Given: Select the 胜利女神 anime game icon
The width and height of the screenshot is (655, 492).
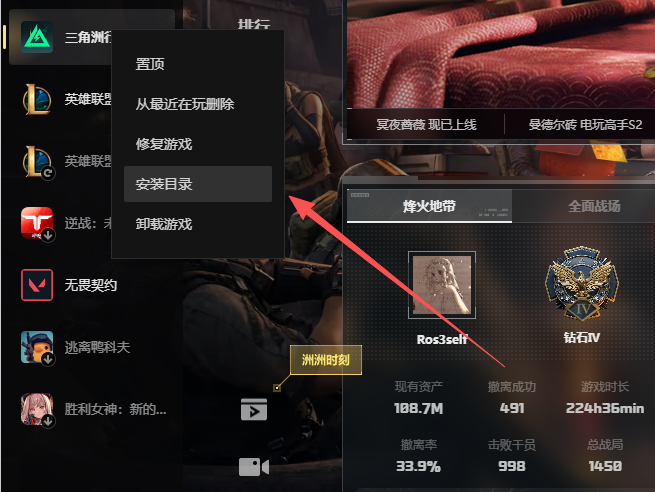Looking at the screenshot, I should 37,409.
